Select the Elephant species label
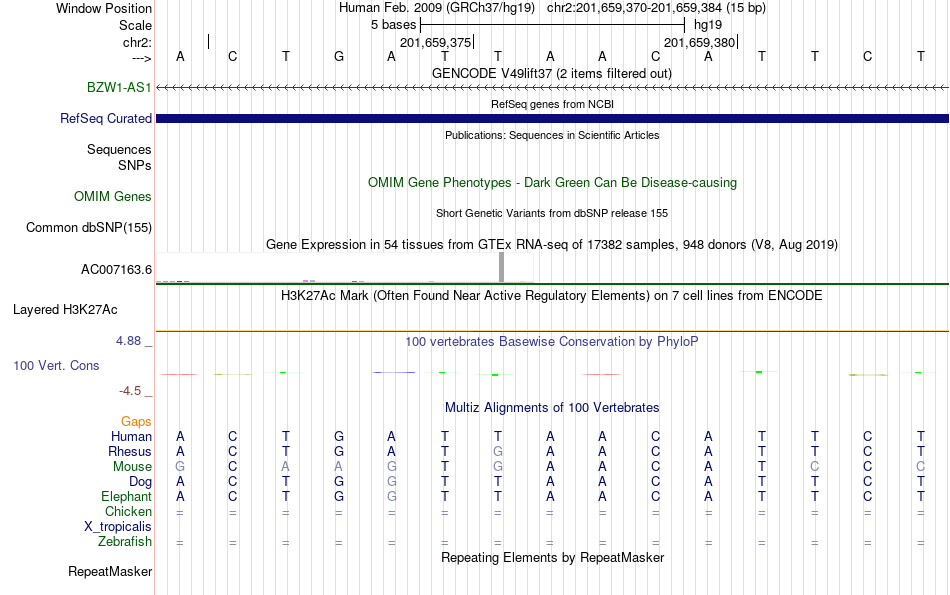The width and height of the screenshot is (950, 595). (127, 496)
